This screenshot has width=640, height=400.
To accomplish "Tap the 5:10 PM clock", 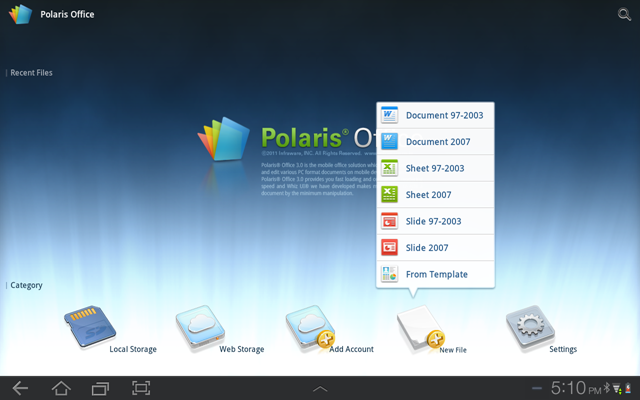I will pyautogui.click(x=576, y=388).
